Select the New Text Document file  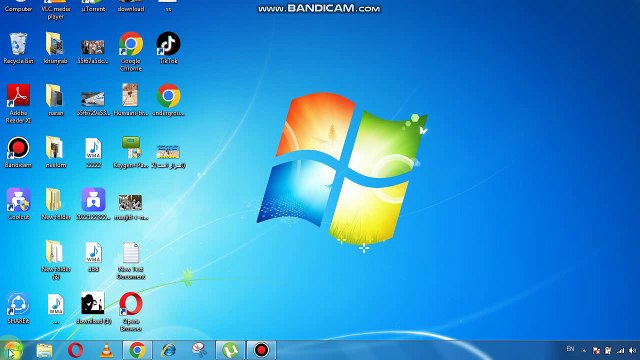point(131,260)
